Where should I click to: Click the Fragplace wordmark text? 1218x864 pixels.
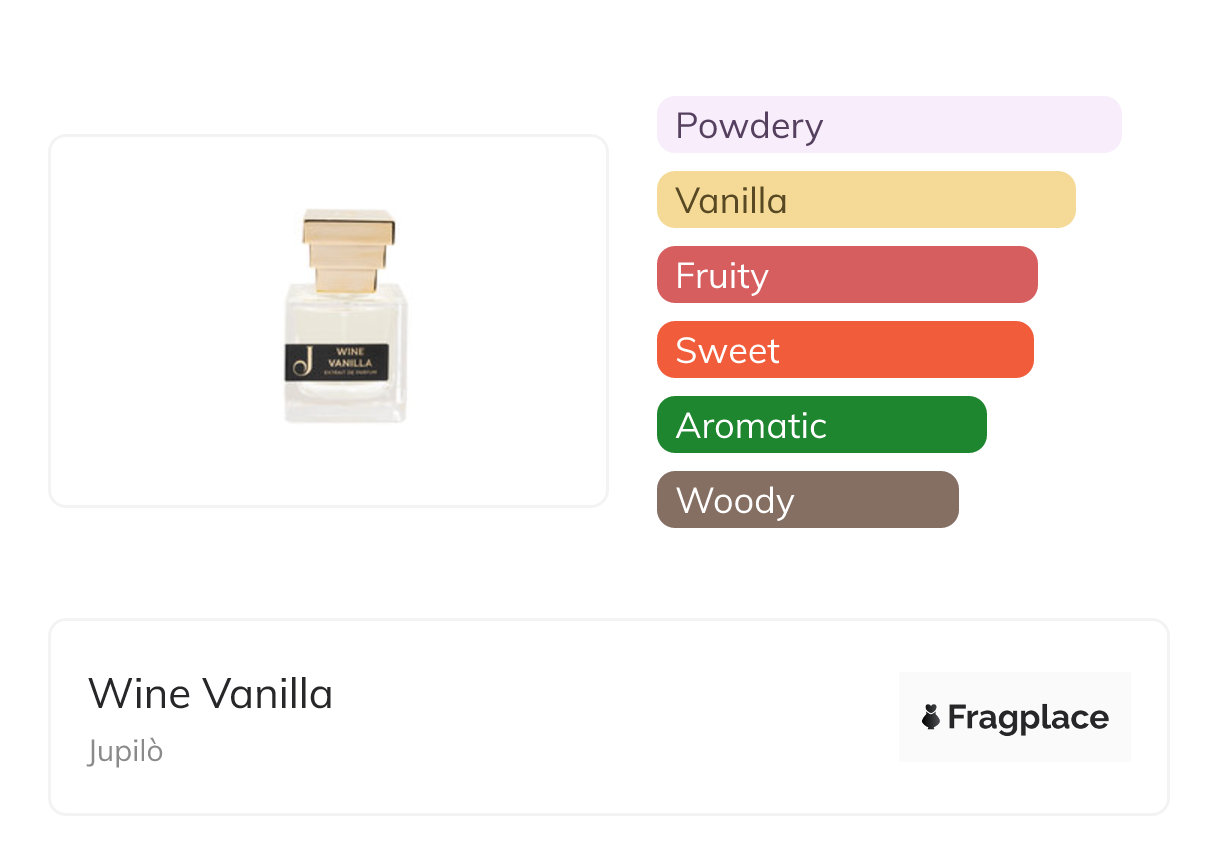(x=1028, y=717)
